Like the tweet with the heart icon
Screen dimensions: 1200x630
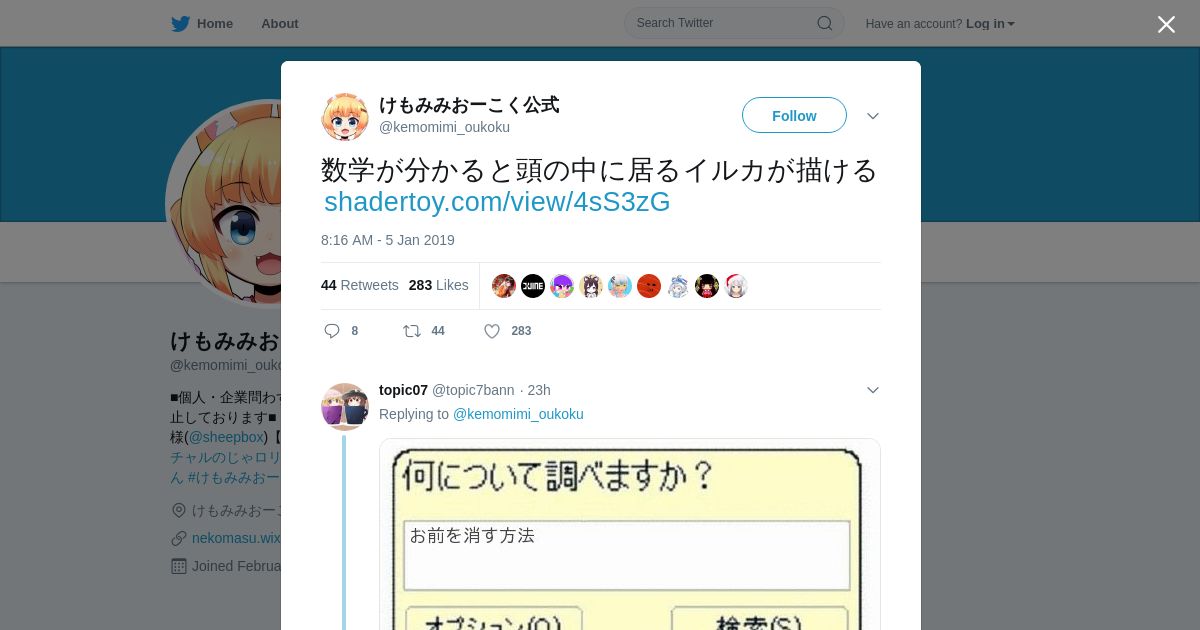click(x=492, y=331)
